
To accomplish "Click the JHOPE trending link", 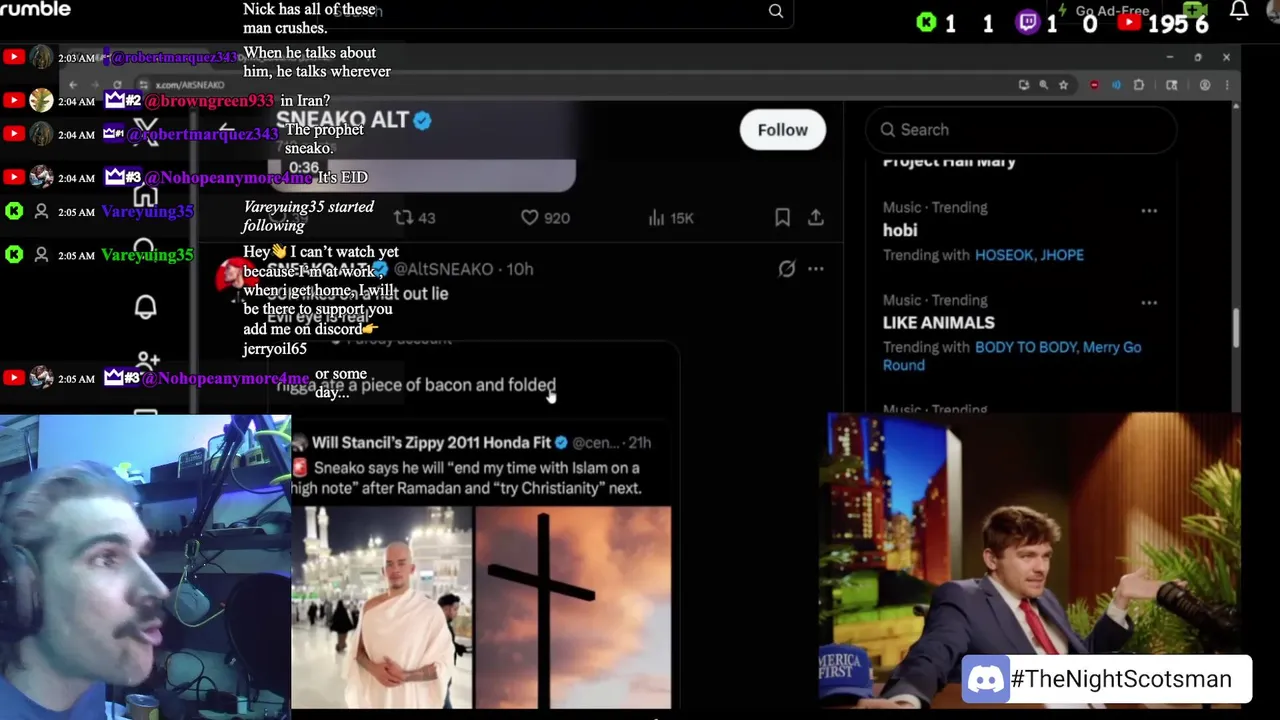I will coord(1063,255).
